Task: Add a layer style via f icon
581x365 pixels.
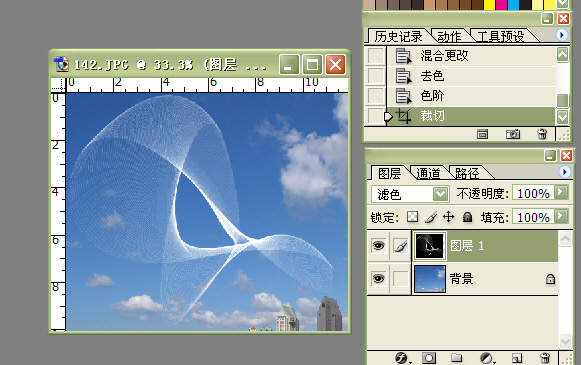Action: tap(402, 358)
